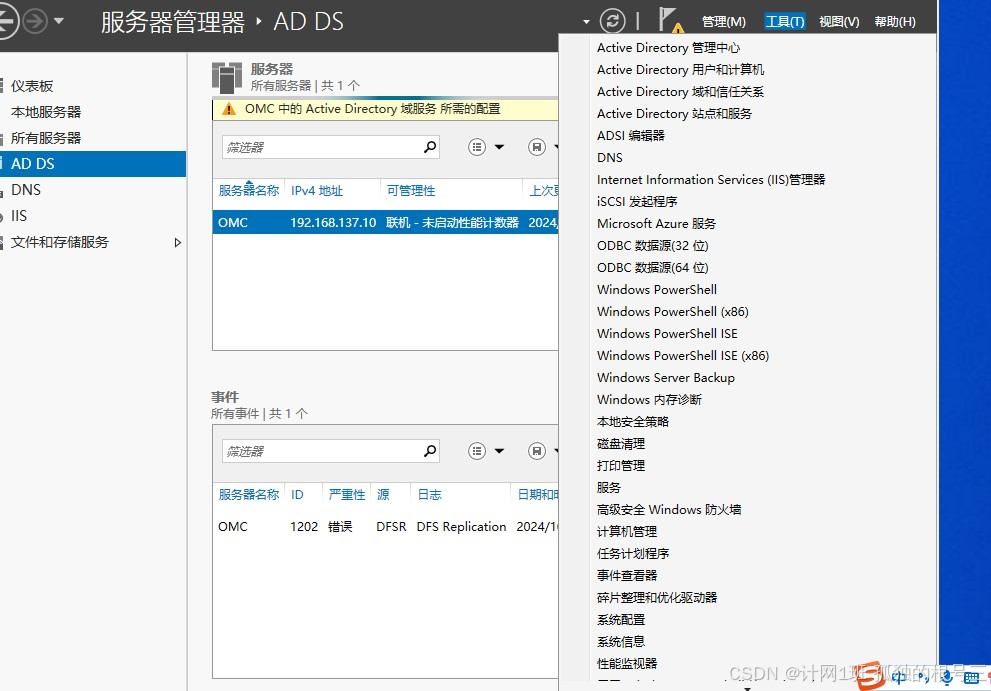Click the microphone icon in IME bar
This screenshot has width=991, height=691.
pos(946,677)
